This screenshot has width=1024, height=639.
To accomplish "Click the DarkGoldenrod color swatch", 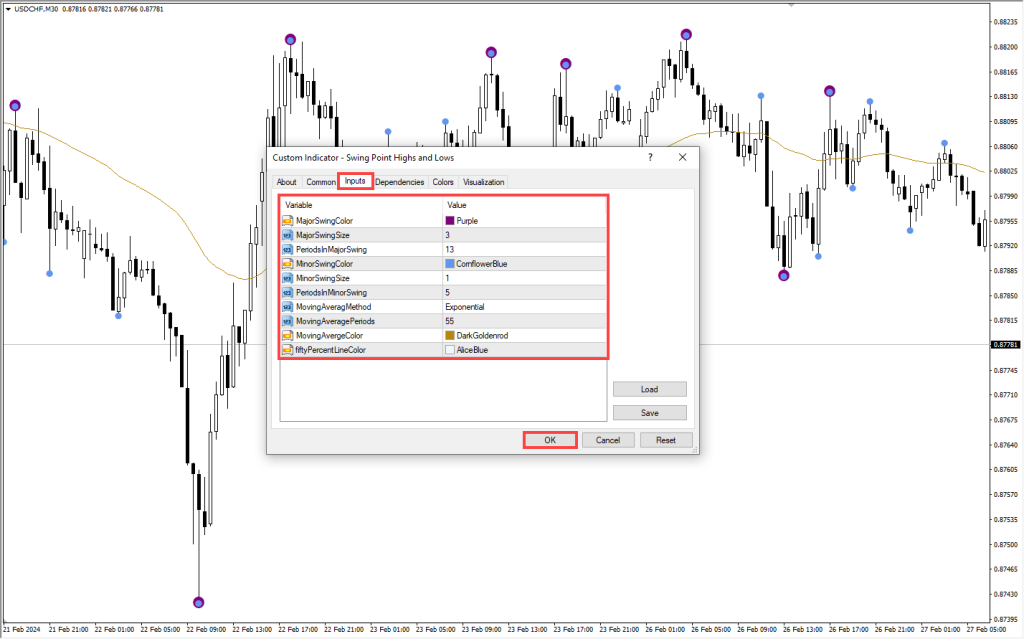I will (450, 336).
